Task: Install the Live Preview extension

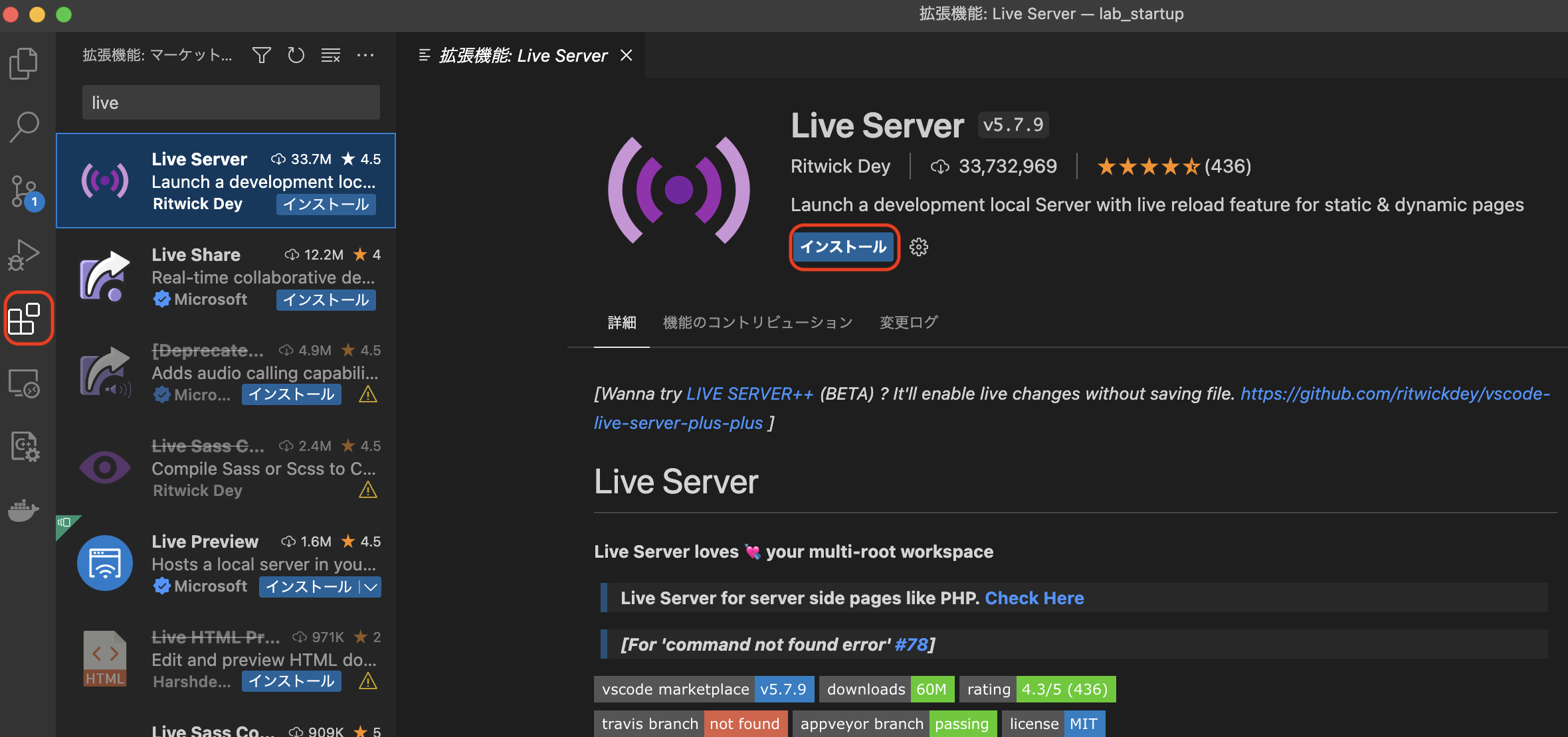Action: (309, 586)
